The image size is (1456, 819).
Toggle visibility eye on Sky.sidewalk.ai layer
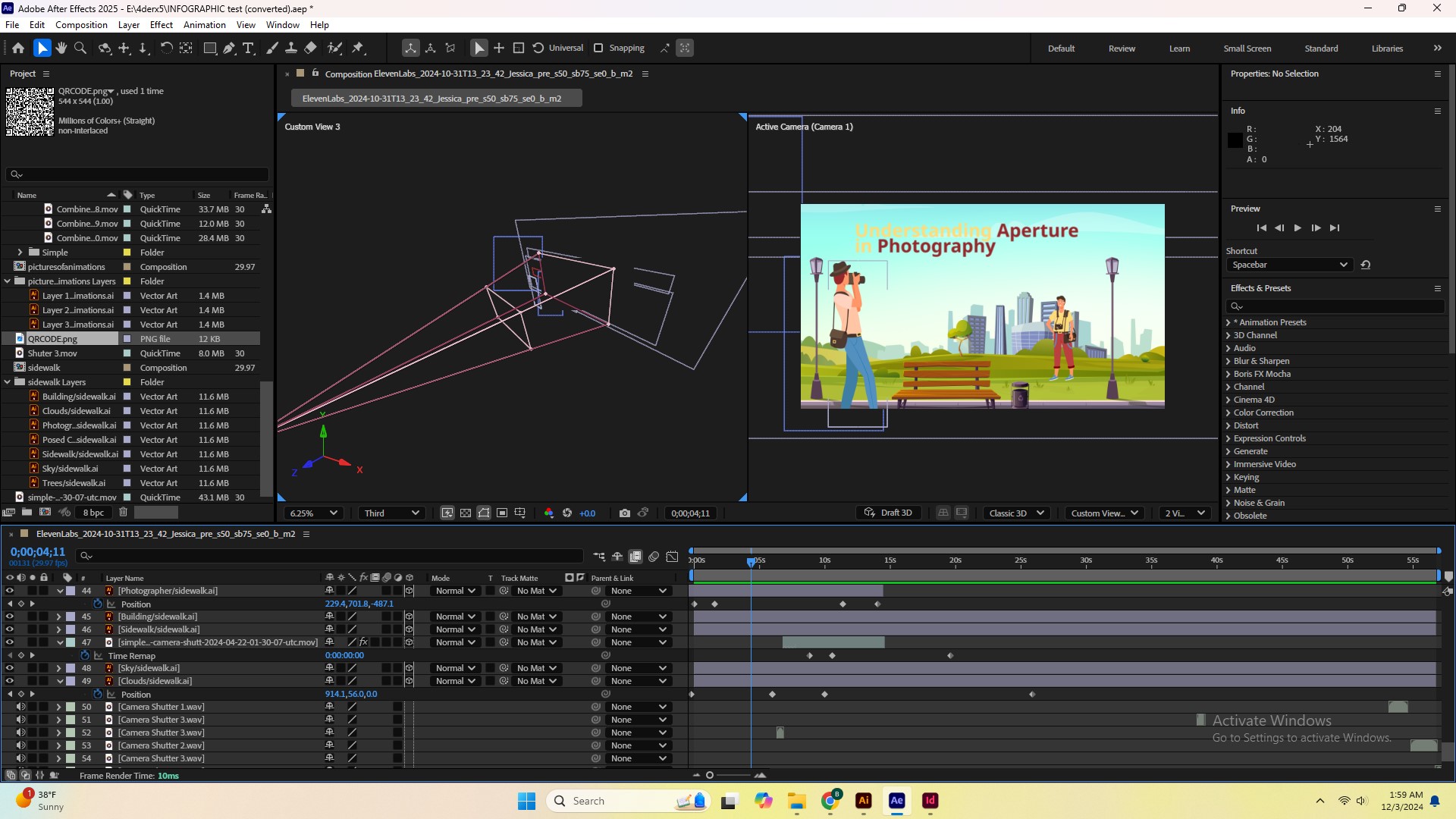[8, 667]
